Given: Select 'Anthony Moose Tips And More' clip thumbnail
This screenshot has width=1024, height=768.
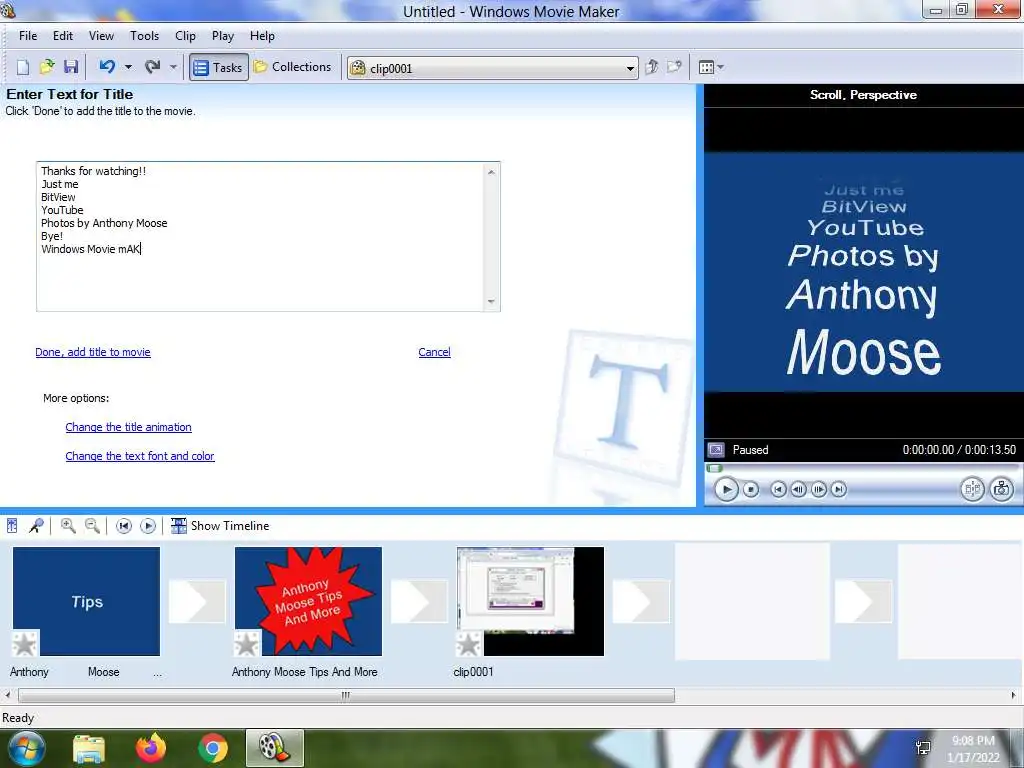Looking at the screenshot, I should point(308,601).
